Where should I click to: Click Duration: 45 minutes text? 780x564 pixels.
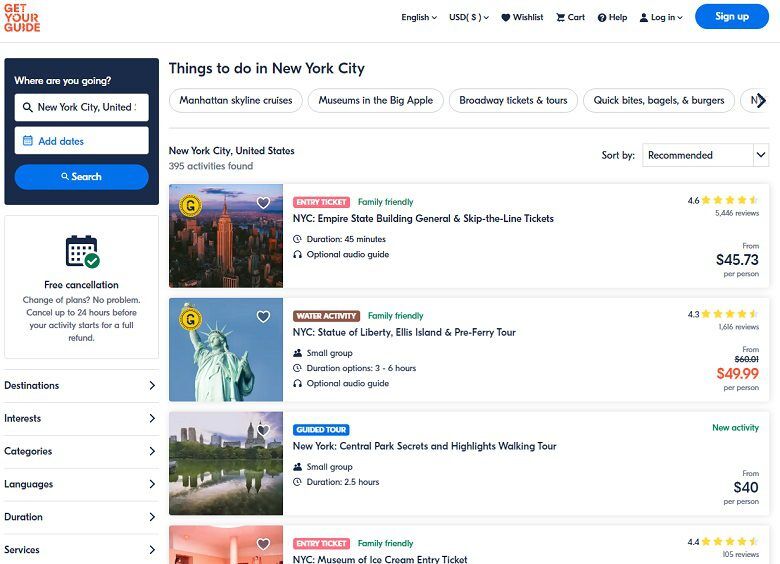click(x=346, y=239)
